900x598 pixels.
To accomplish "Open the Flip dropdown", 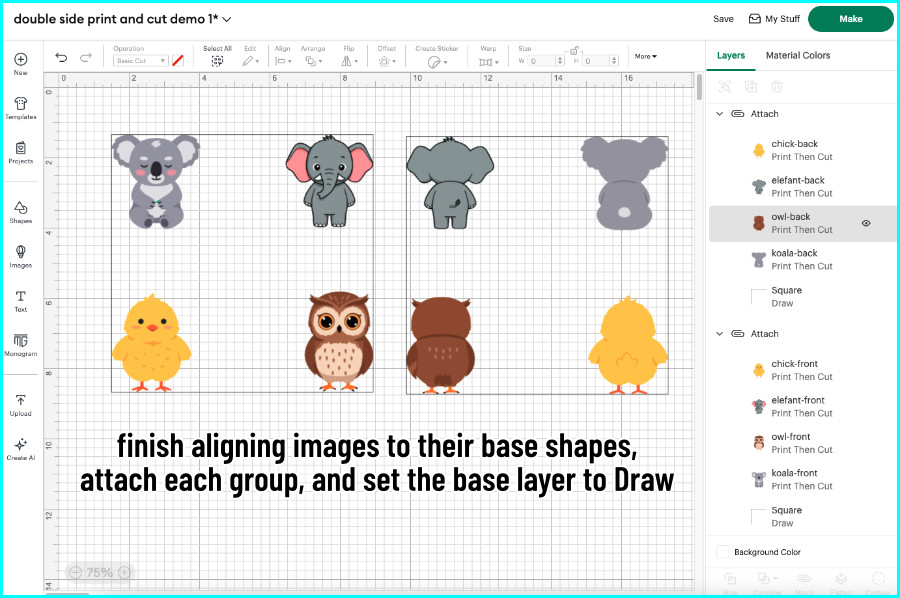I will (x=350, y=61).
